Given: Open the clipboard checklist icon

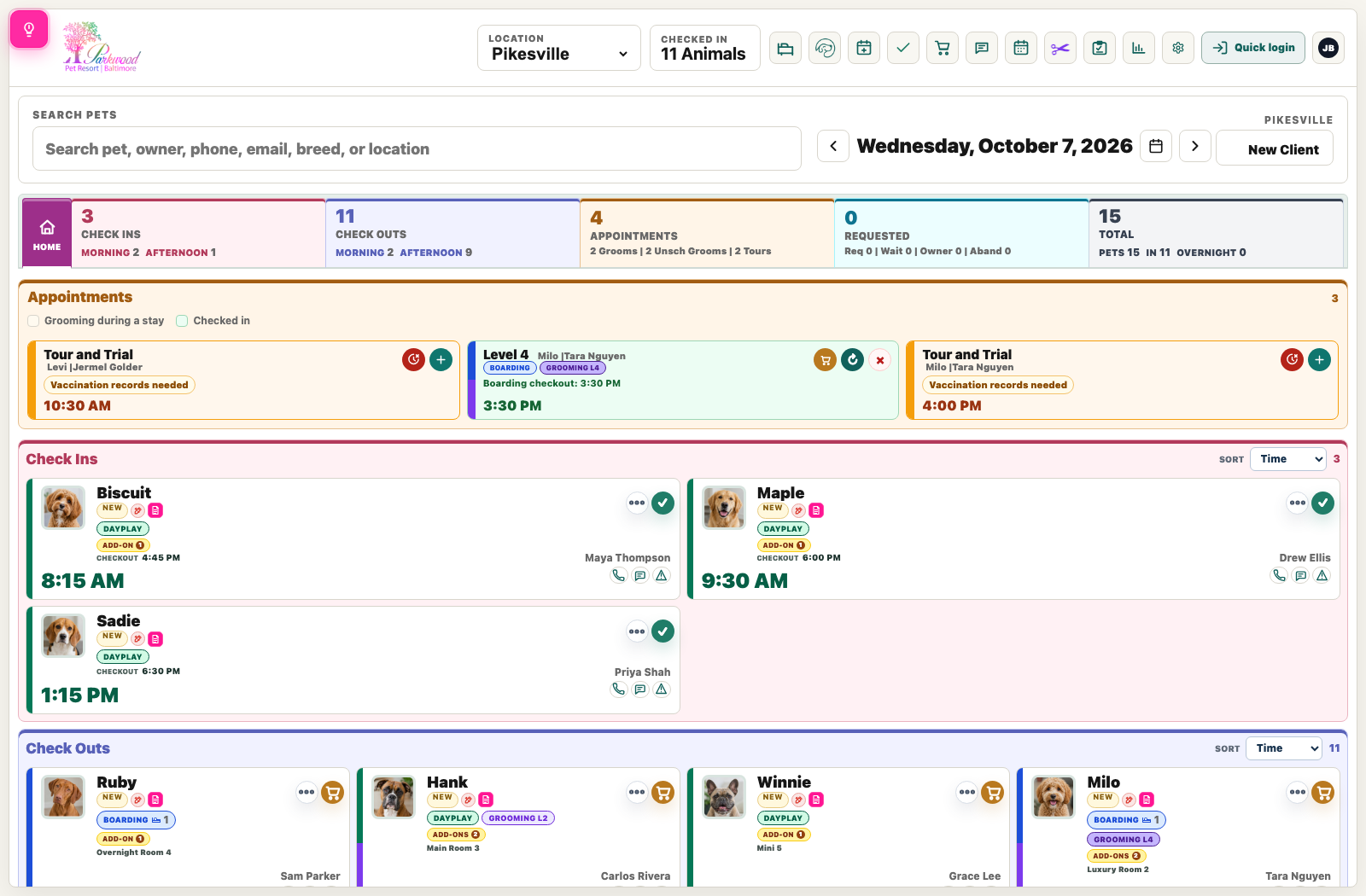Looking at the screenshot, I should point(1100,48).
